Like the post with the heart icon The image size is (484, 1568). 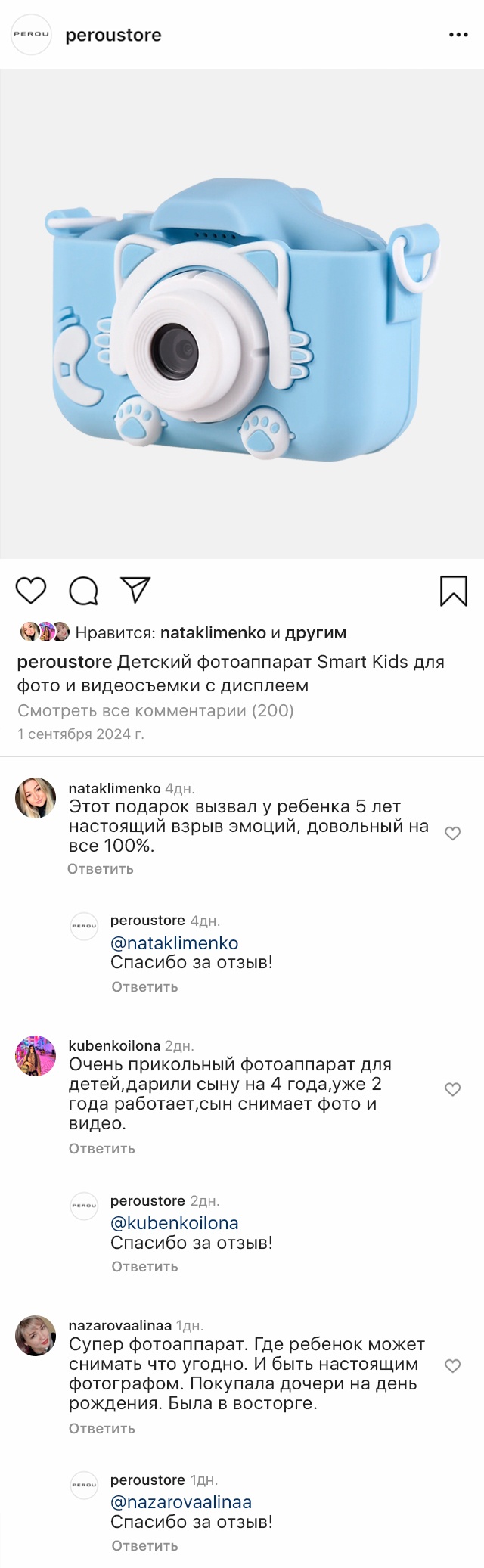click(31, 590)
